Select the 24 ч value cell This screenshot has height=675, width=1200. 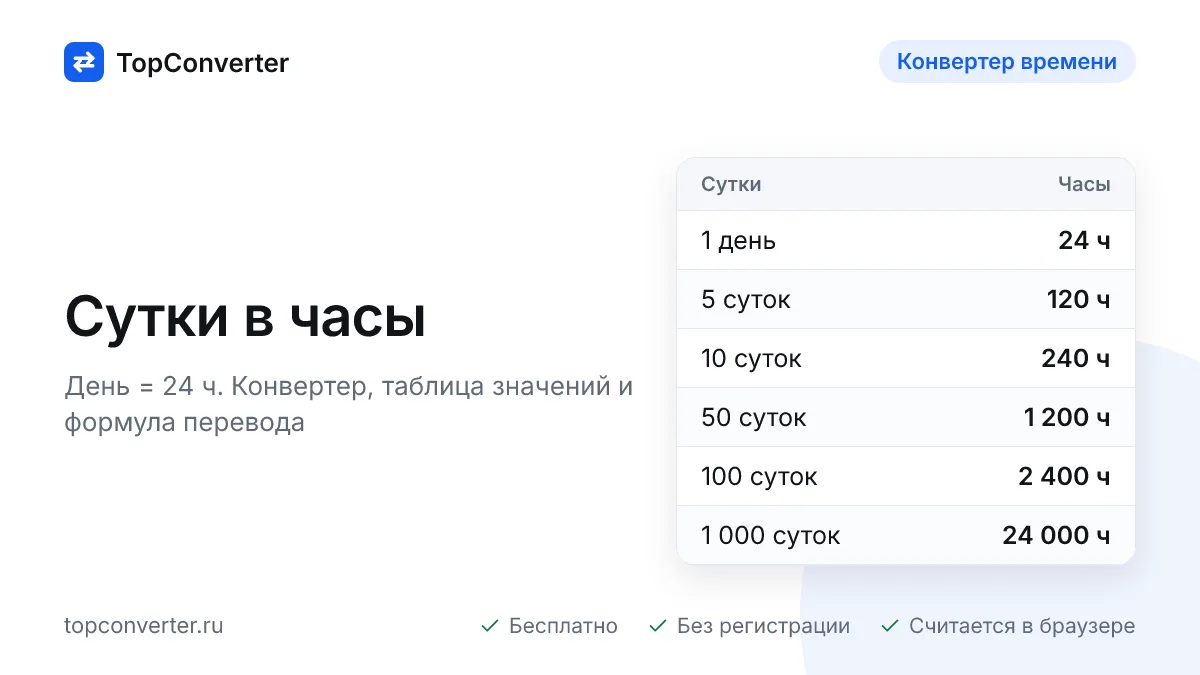click(x=1084, y=240)
